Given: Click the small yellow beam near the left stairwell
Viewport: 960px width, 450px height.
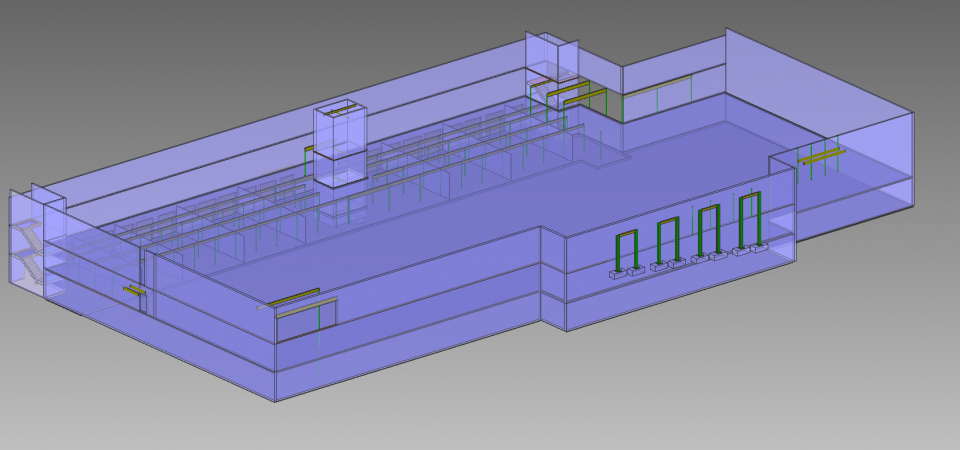Looking at the screenshot, I should [x=133, y=290].
